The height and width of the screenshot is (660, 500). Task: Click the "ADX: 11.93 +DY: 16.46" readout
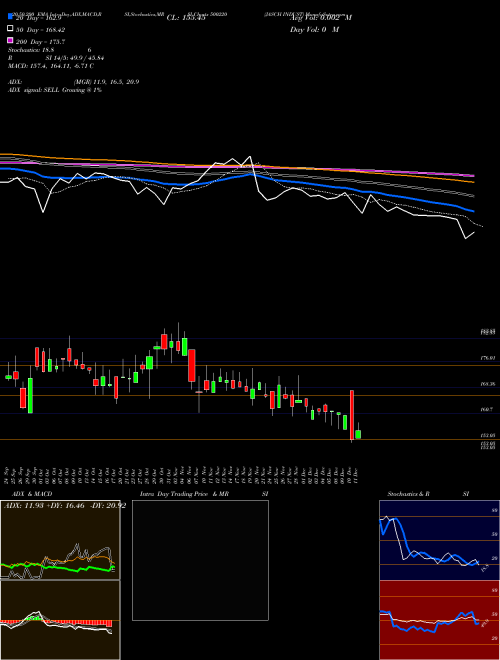(45, 505)
